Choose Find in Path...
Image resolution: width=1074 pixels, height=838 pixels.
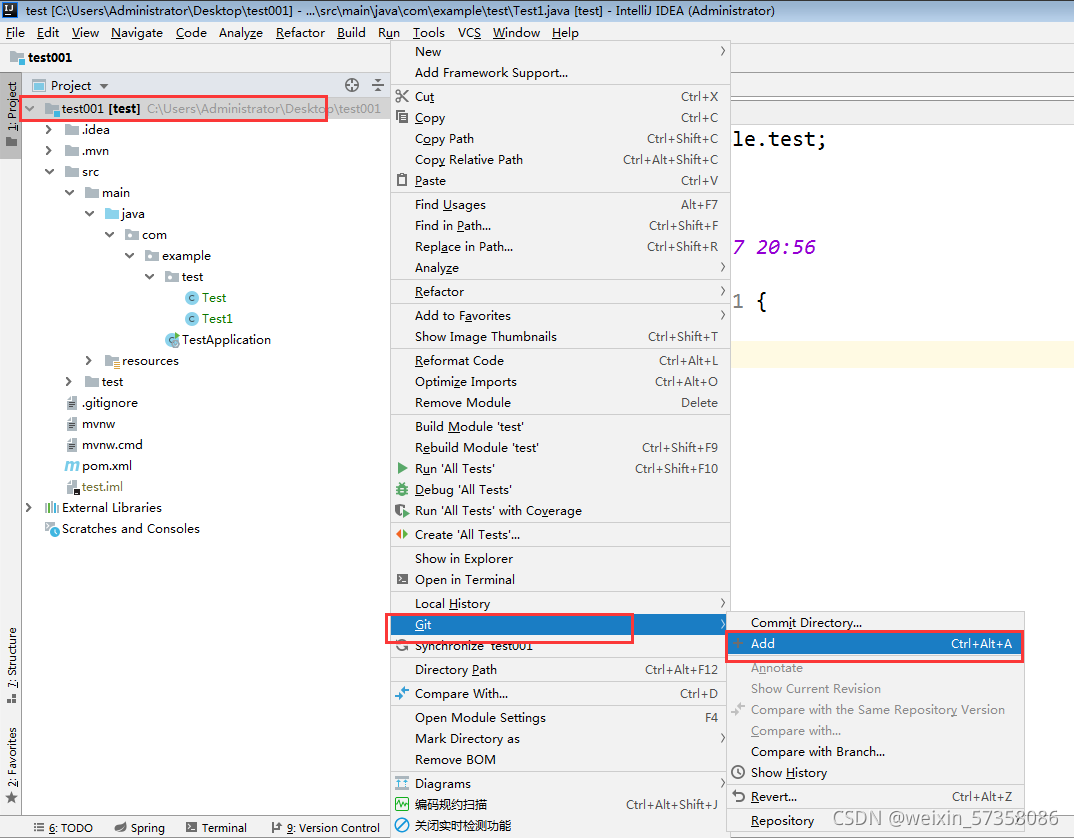(559, 225)
